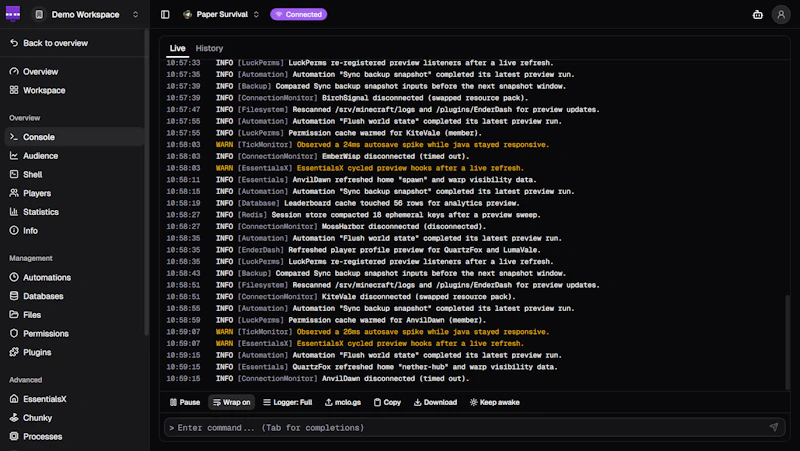This screenshot has width=800, height=451.
Task: Open the Databases page
Action: (x=74, y=296)
